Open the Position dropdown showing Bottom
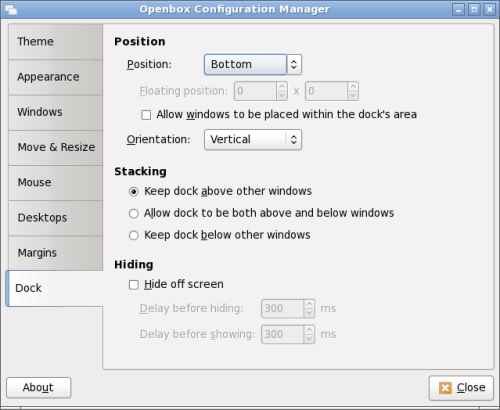 253,65
